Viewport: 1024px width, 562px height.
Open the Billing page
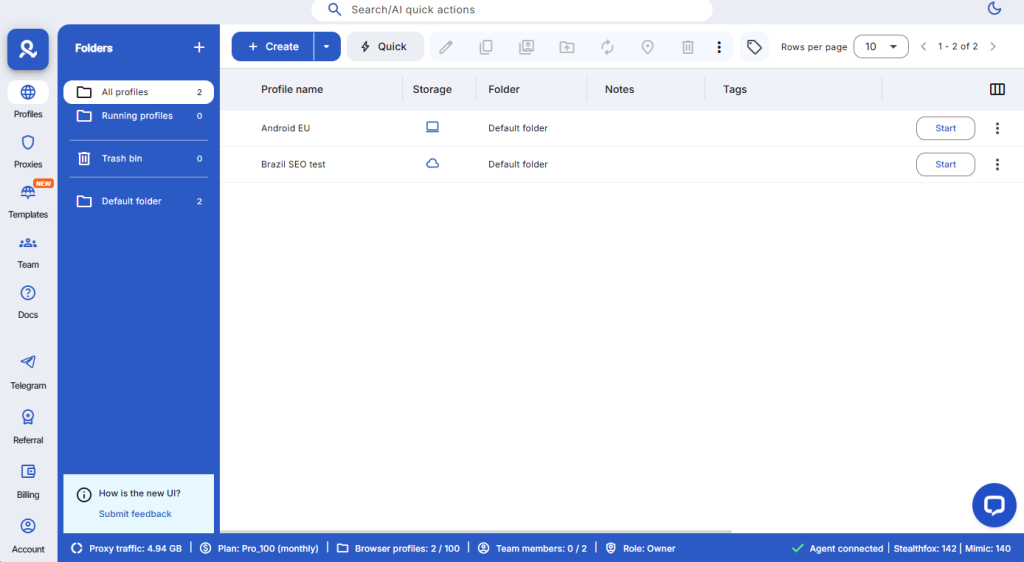point(28,480)
